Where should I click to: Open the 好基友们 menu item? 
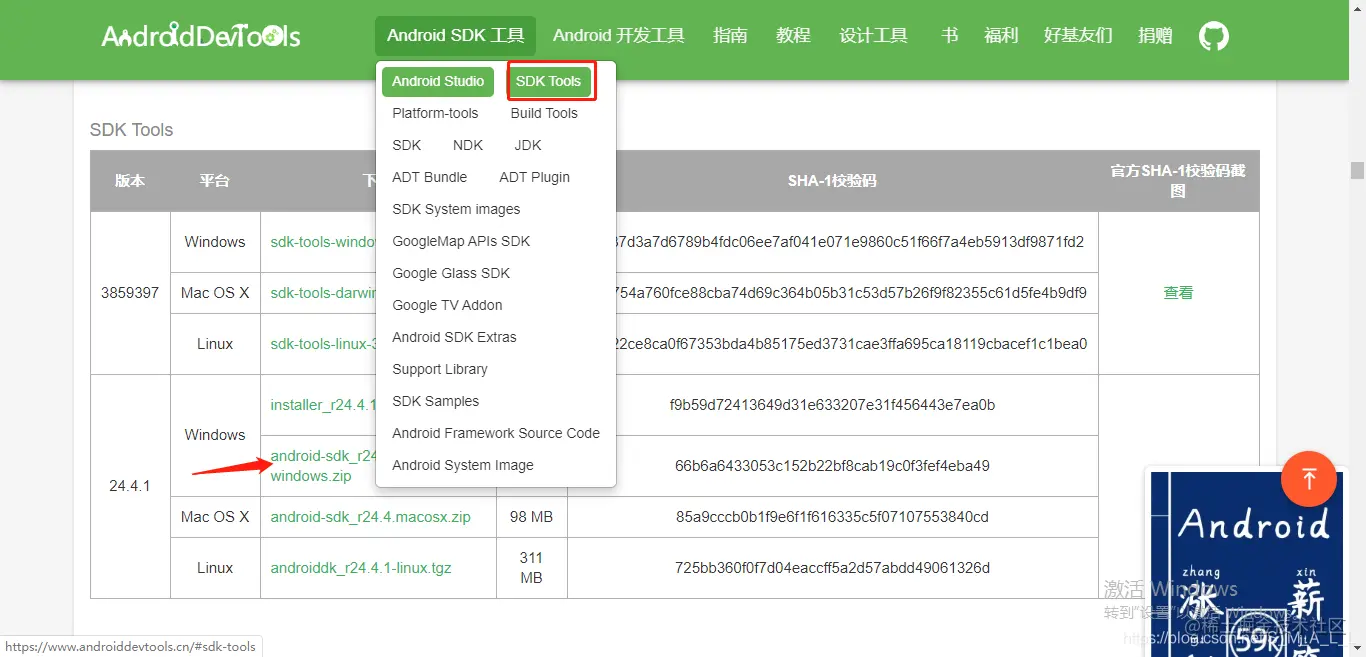point(1078,36)
